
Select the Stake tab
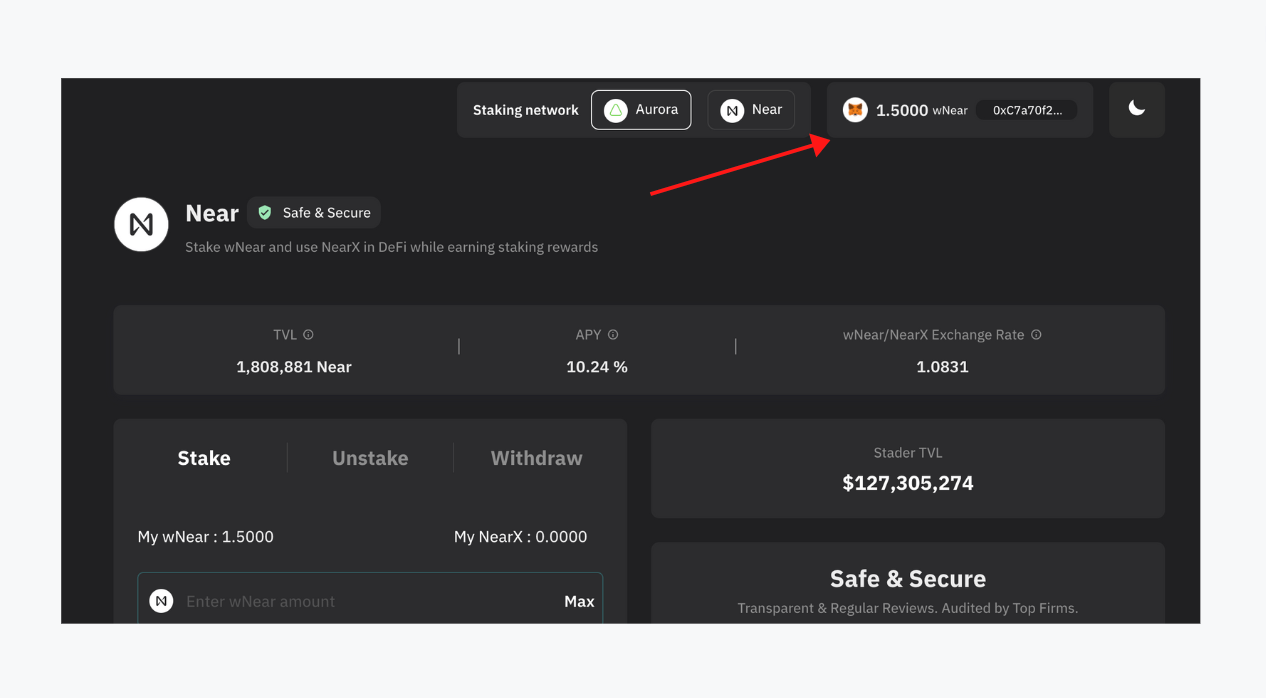tap(204, 458)
